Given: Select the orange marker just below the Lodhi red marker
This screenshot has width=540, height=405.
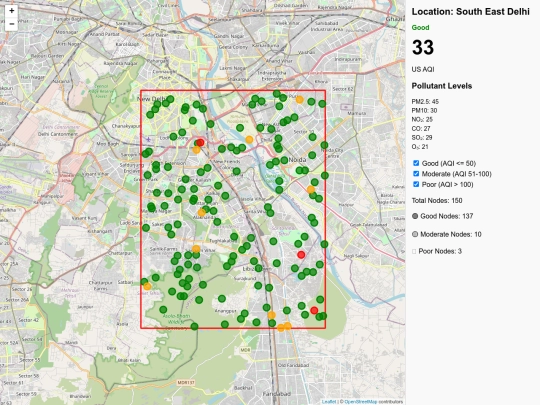Looking at the screenshot, I should (x=196, y=150).
